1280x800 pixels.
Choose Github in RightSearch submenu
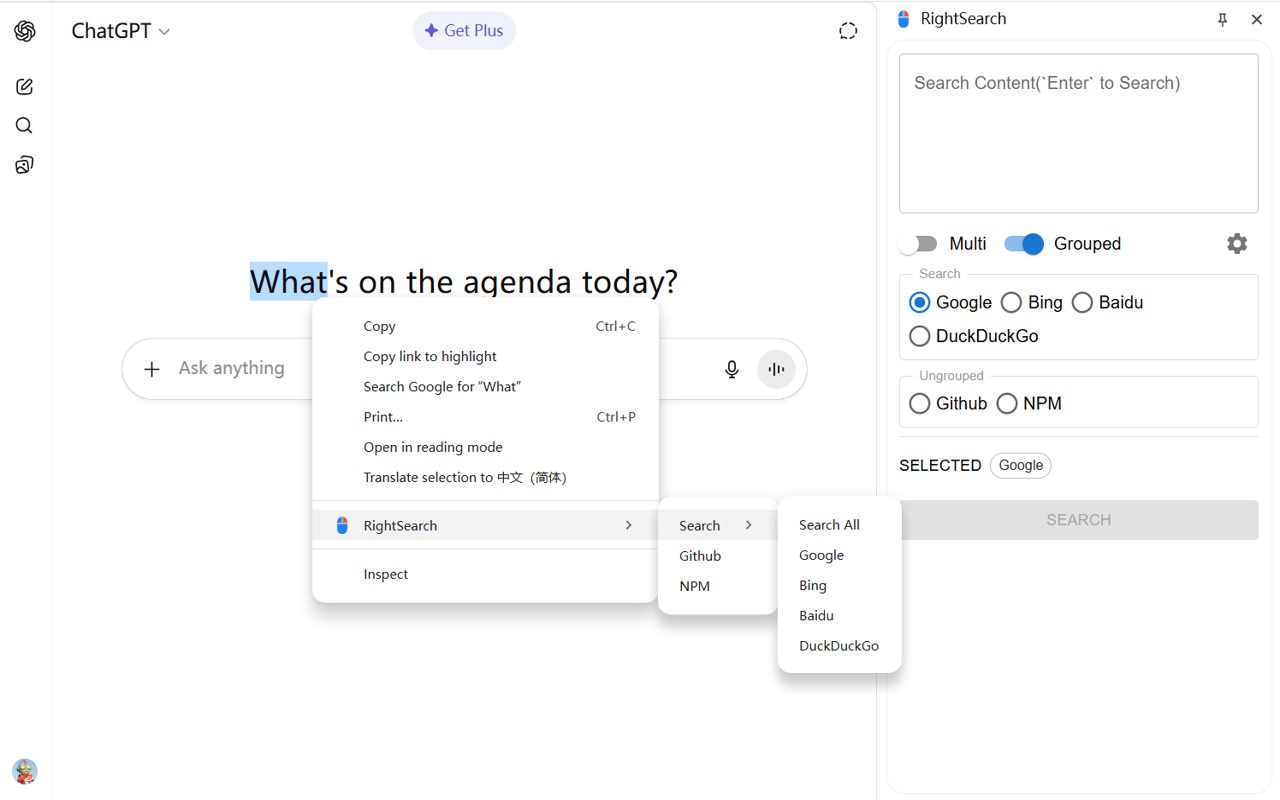click(718, 556)
